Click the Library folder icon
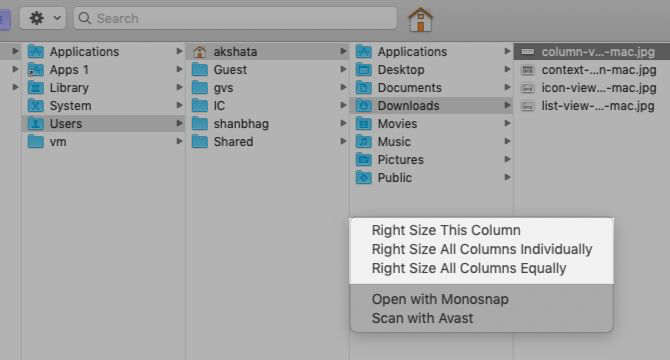Viewport: 670px width, 360px height. click(36, 88)
